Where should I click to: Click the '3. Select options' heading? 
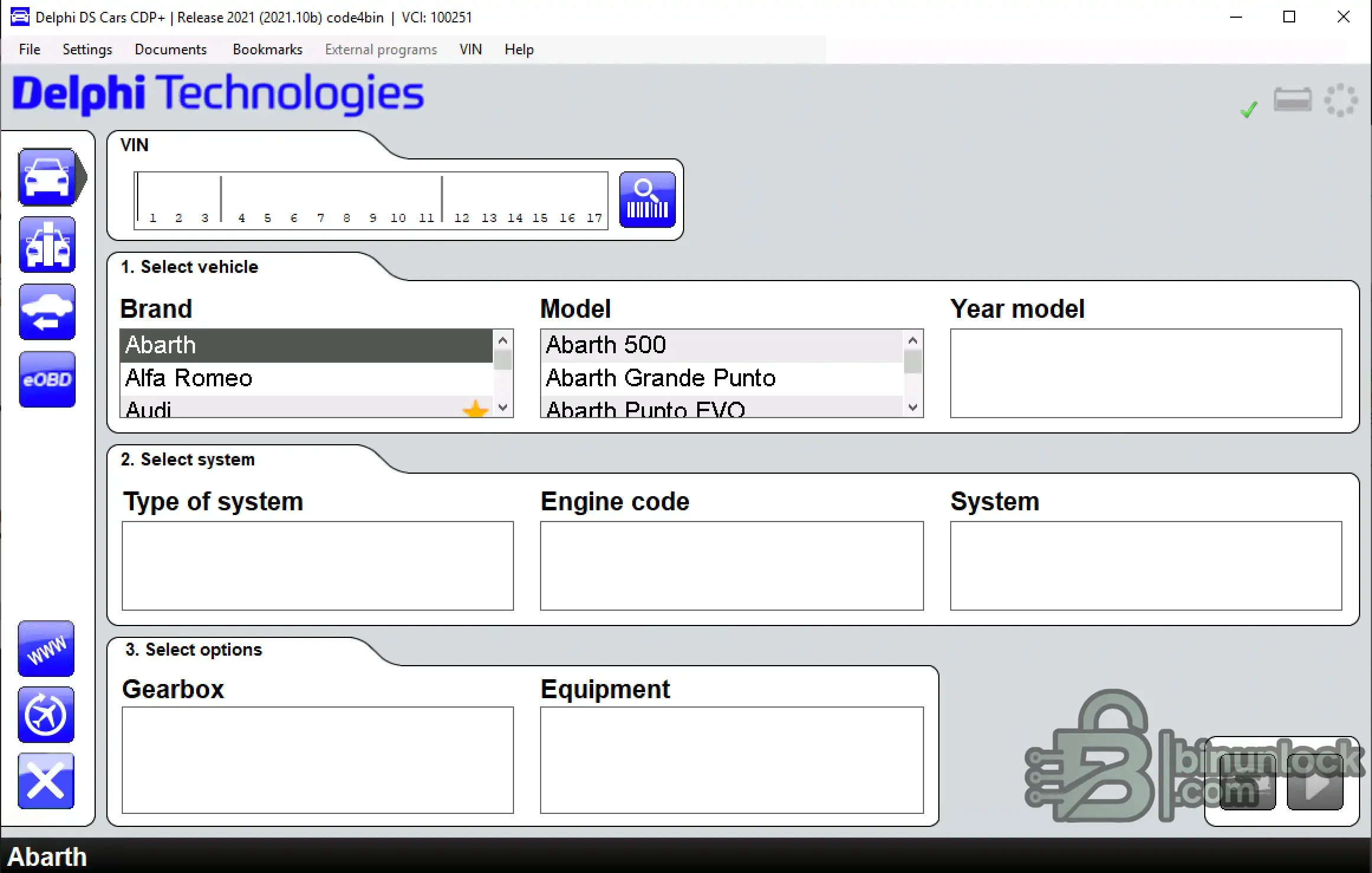(194, 650)
